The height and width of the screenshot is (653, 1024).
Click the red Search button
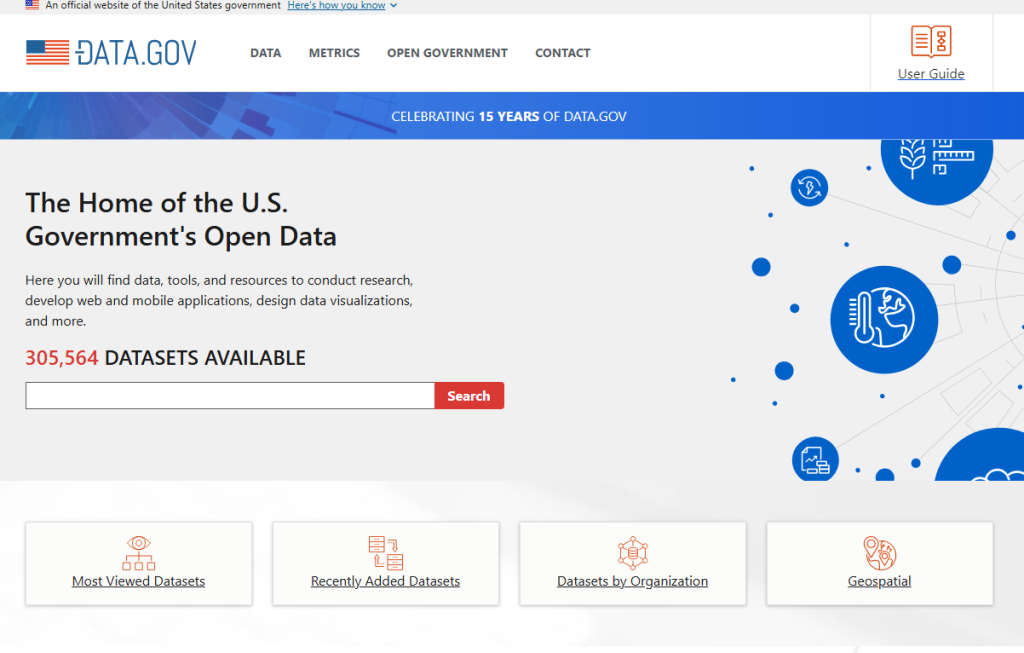point(469,396)
